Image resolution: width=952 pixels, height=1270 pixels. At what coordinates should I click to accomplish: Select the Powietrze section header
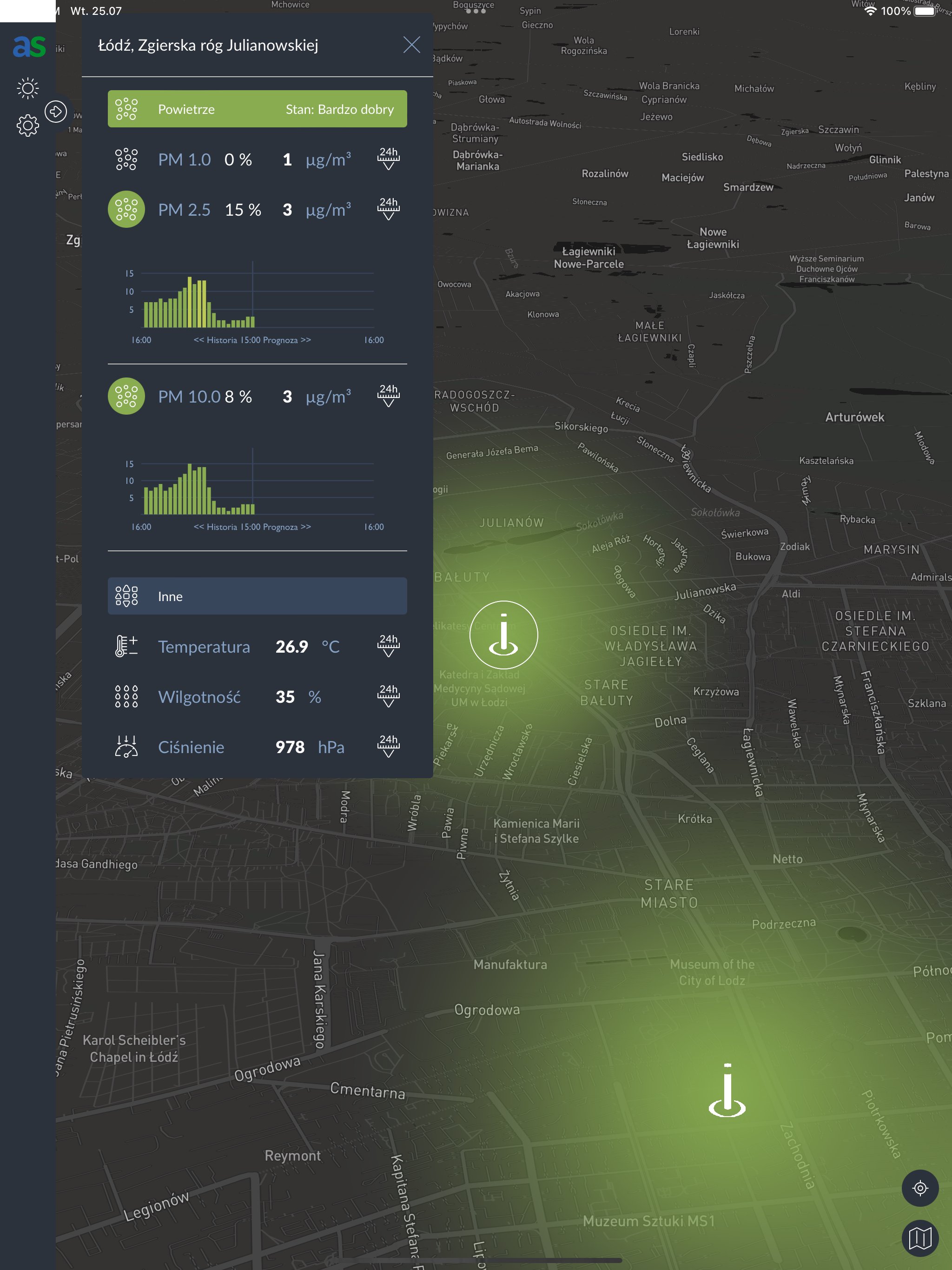coord(257,109)
